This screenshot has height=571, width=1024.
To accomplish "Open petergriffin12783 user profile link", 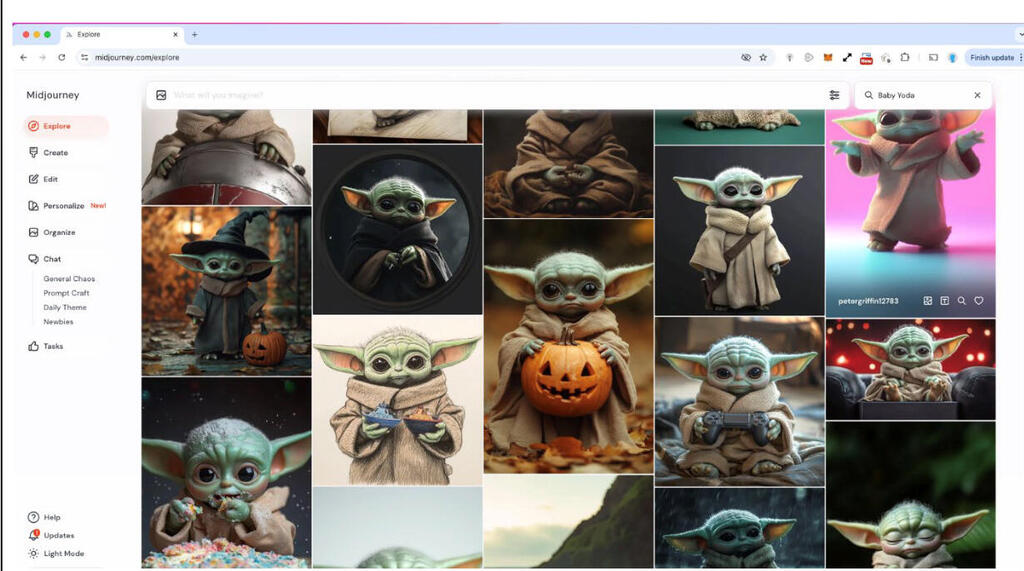I will (868, 301).
